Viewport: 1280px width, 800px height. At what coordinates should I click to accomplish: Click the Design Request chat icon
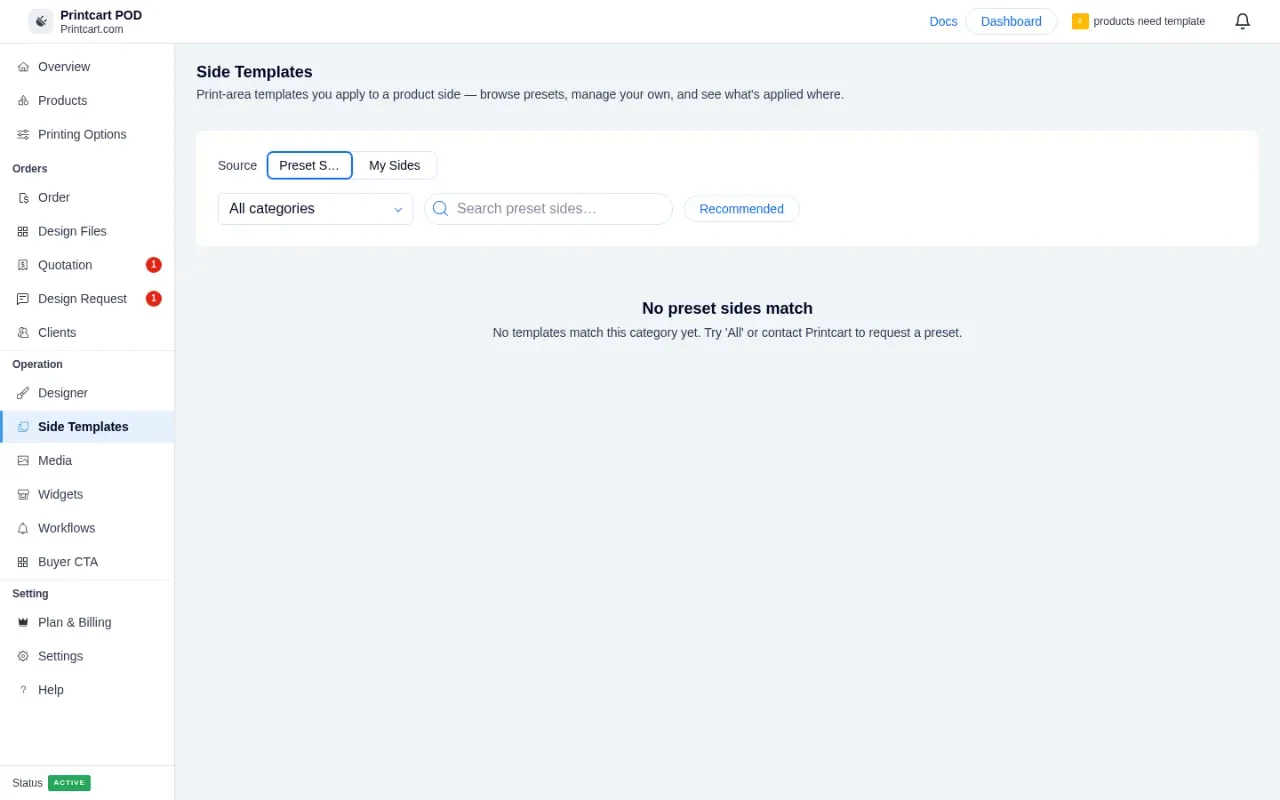point(23,299)
